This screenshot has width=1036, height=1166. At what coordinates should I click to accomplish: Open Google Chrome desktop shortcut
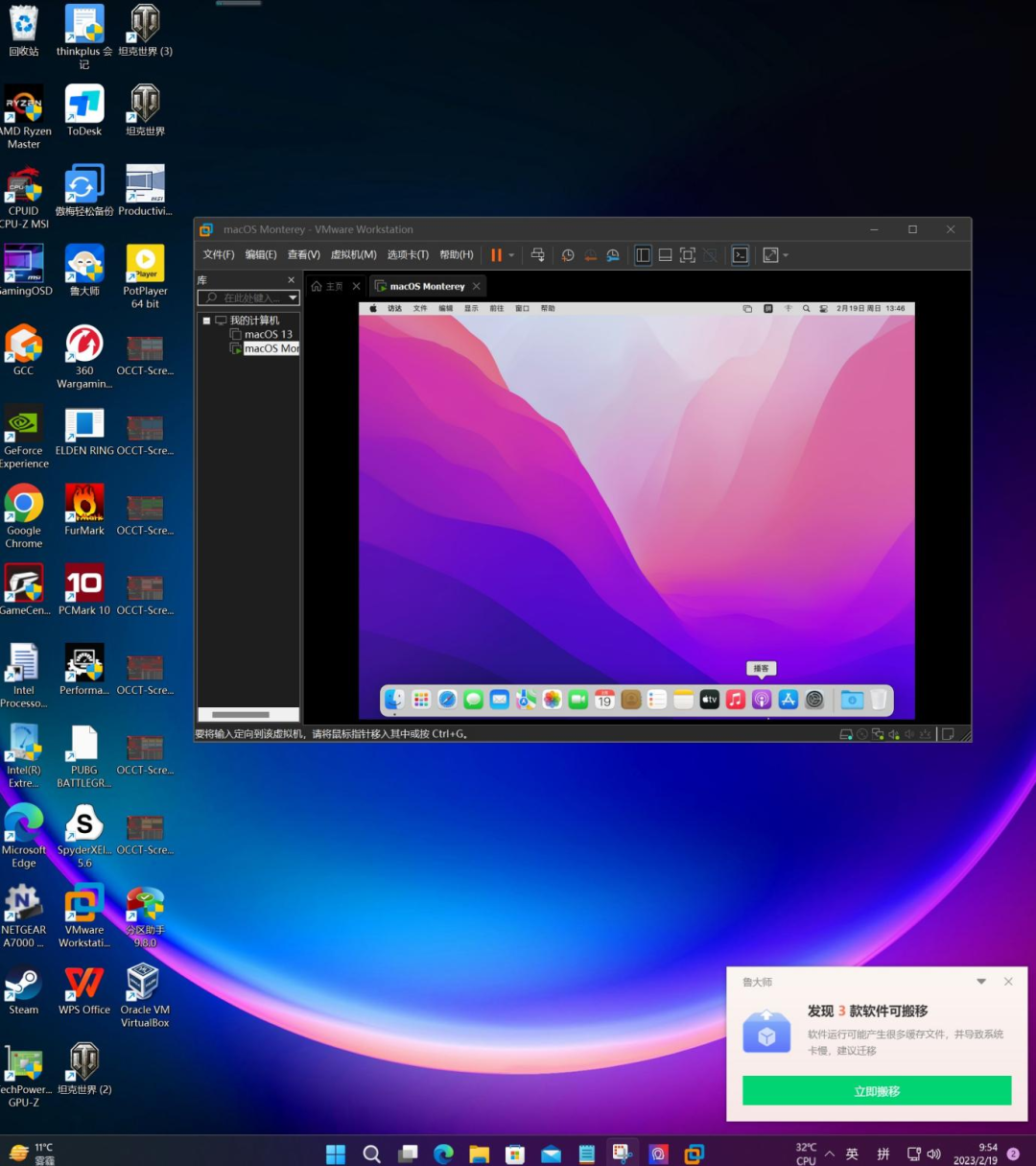point(24,516)
